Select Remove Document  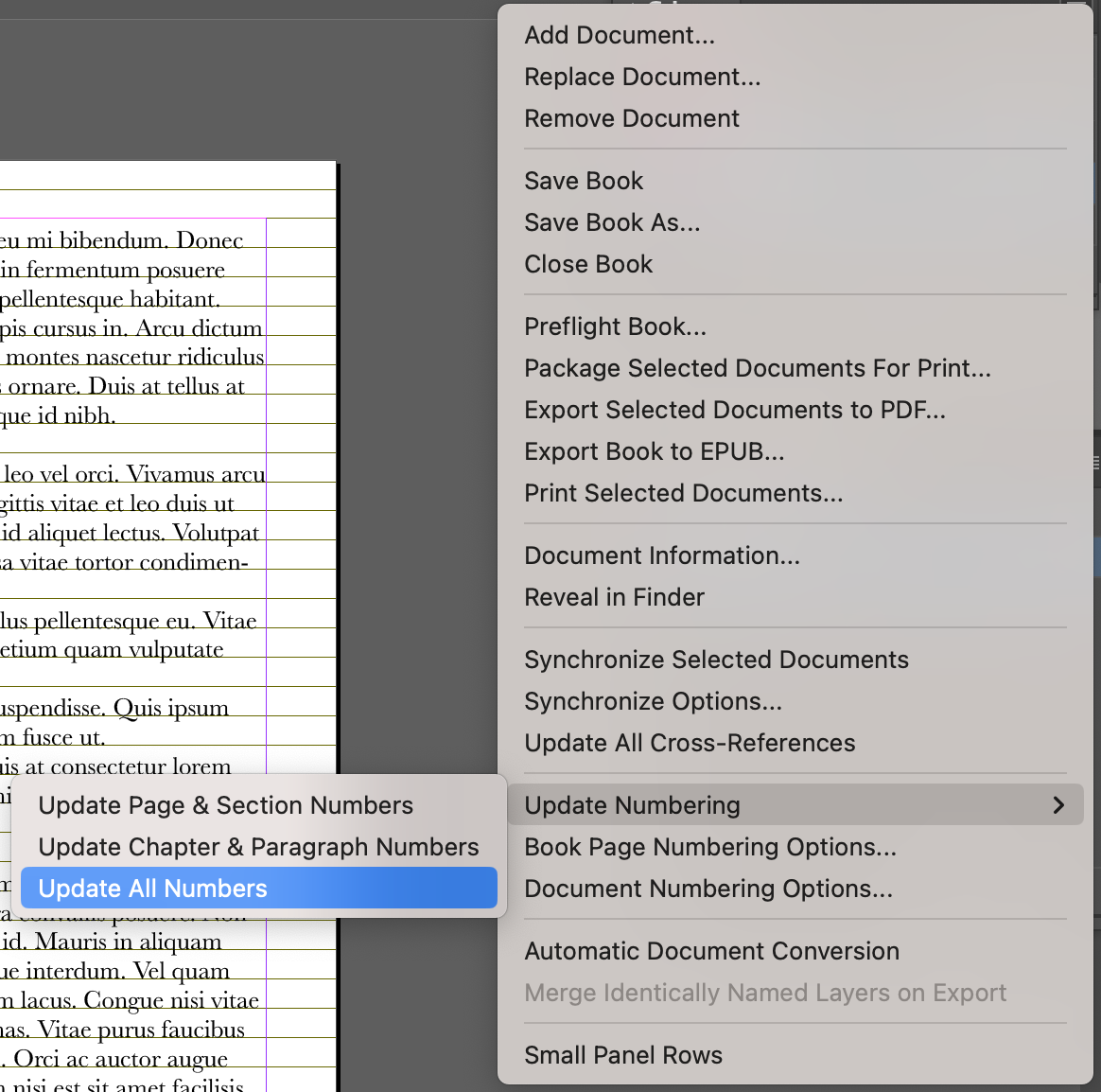[x=632, y=117]
